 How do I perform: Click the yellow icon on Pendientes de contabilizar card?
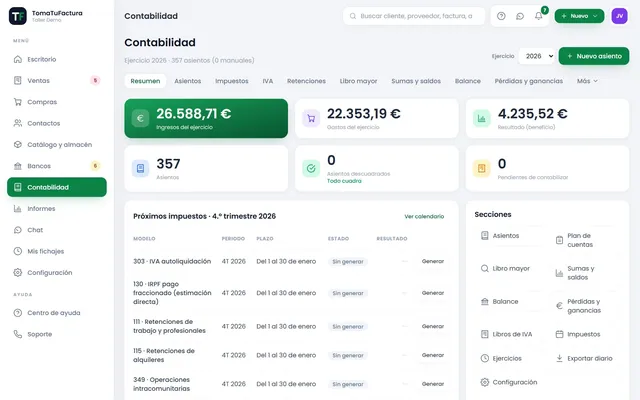[482, 168]
